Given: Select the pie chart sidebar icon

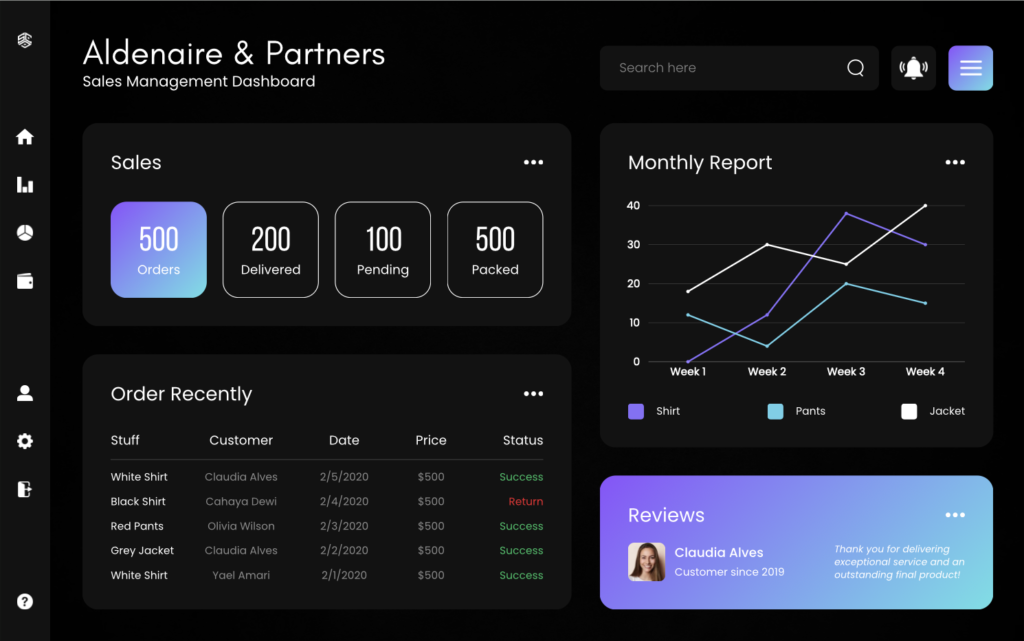Looking at the screenshot, I should pyautogui.click(x=25, y=233).
